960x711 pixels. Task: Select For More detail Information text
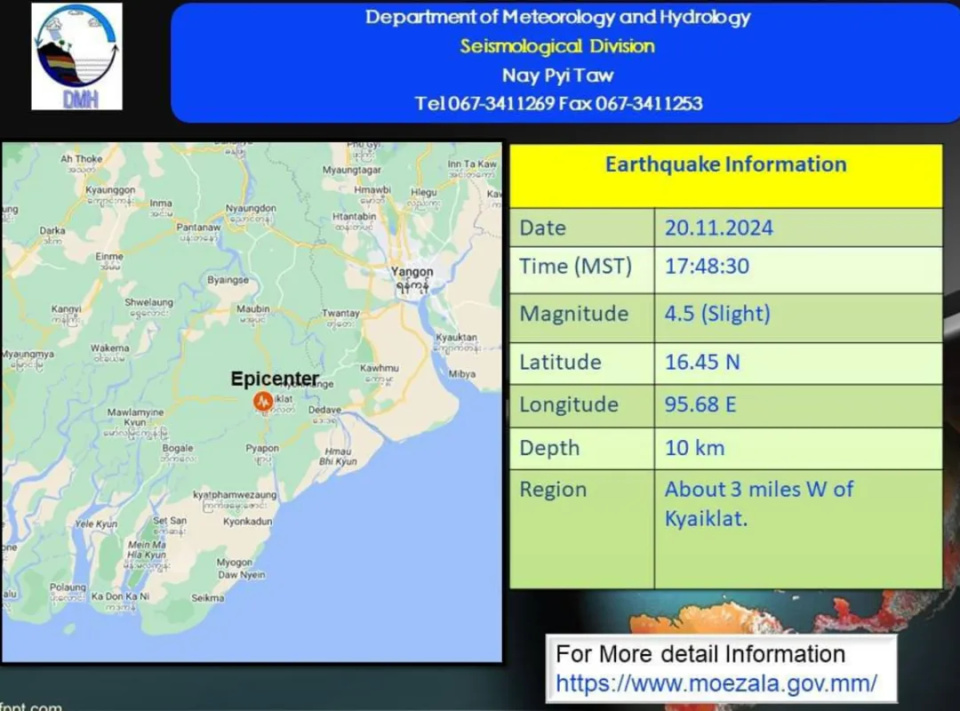tap(700, 654)
